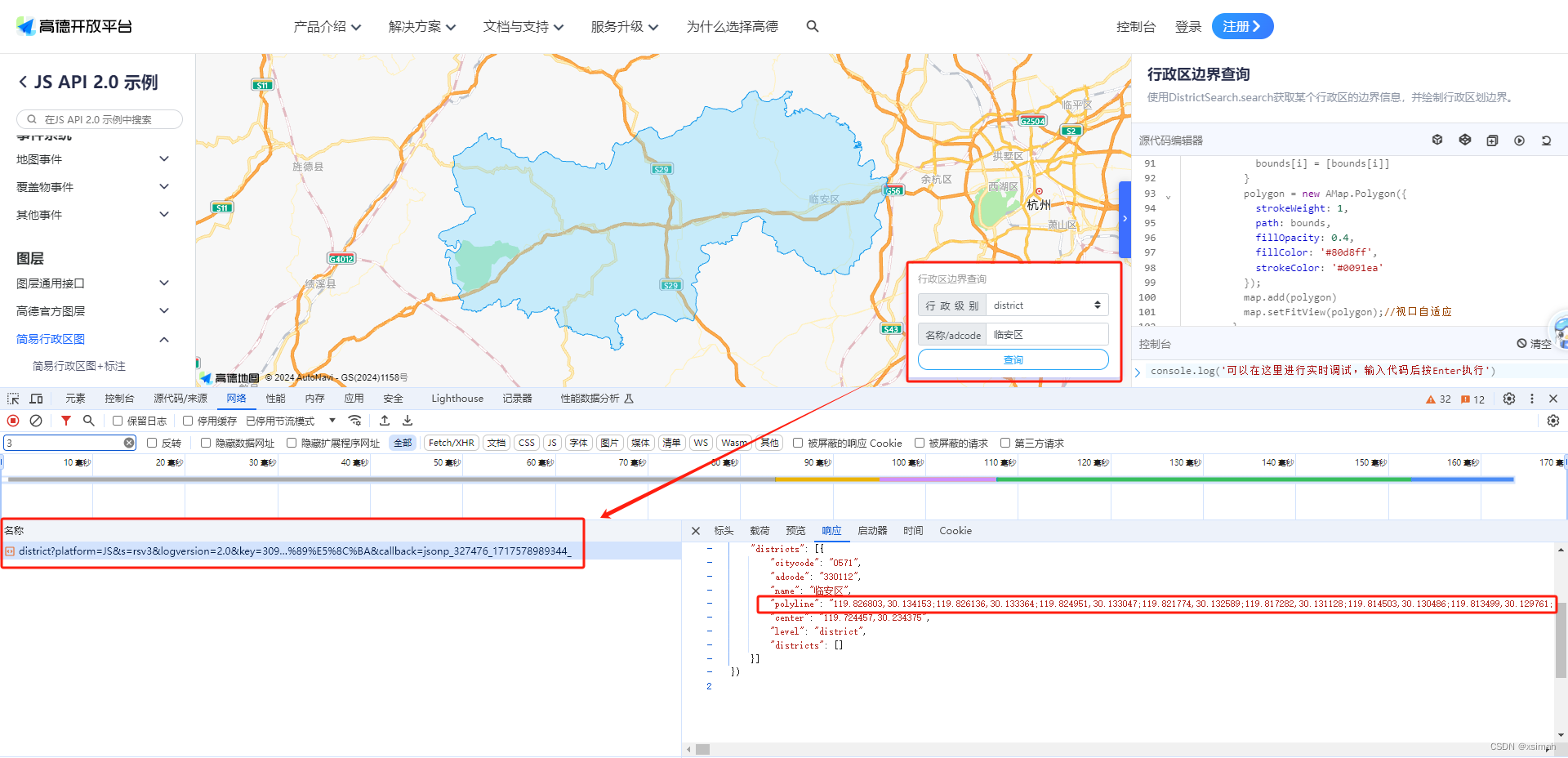The height and width of the screenshot is (758, 1568).
Task: Open DevTools three-dot menu
Action: (x=1532, y=399)
